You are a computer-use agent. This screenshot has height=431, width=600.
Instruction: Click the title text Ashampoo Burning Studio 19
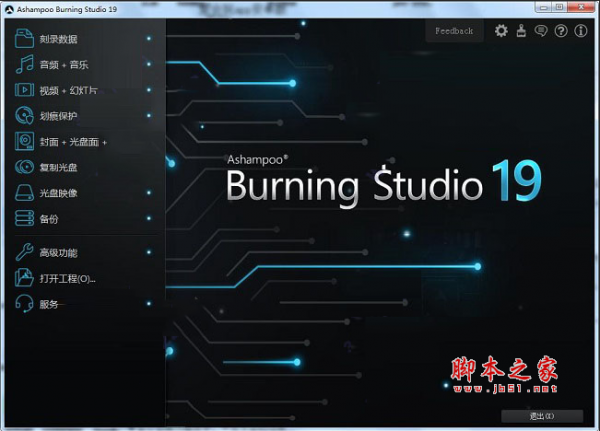click(67, 9)
